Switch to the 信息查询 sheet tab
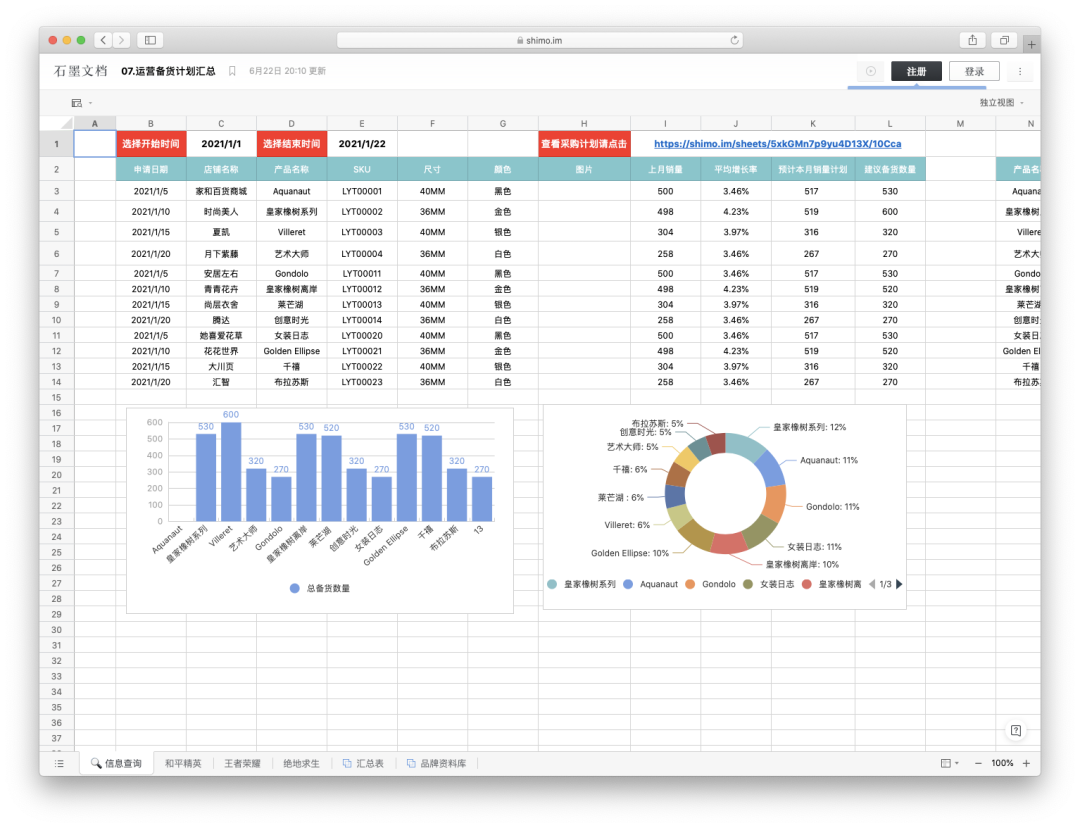Viewport: 1080px width, 828px height. click(x=116, y=763)
